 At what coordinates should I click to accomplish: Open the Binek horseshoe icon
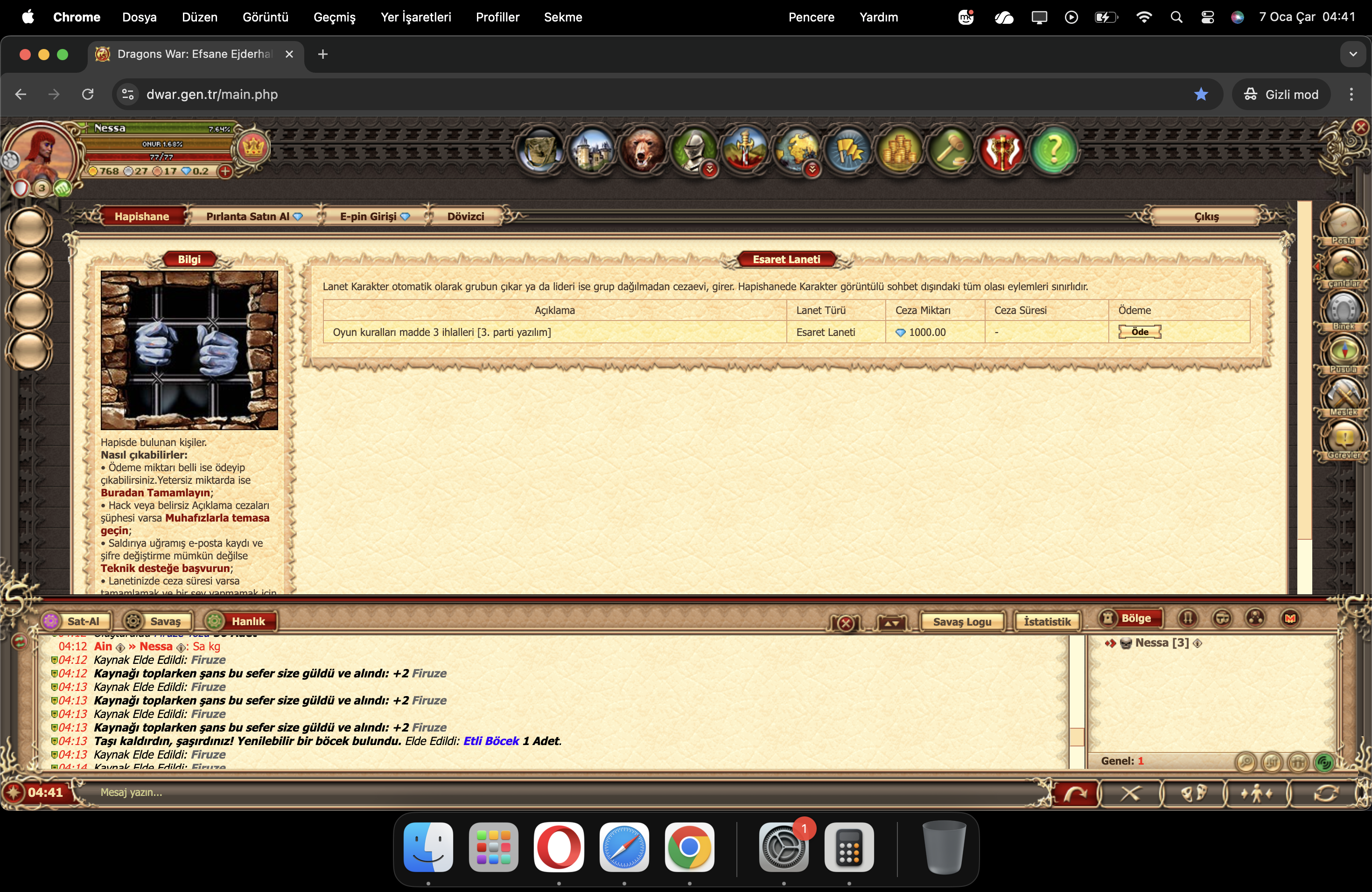click(1344, 310)
